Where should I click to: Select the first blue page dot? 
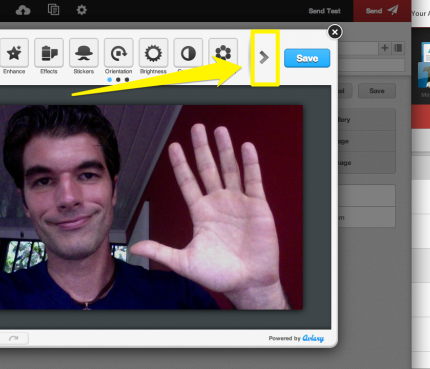[109, 80]
